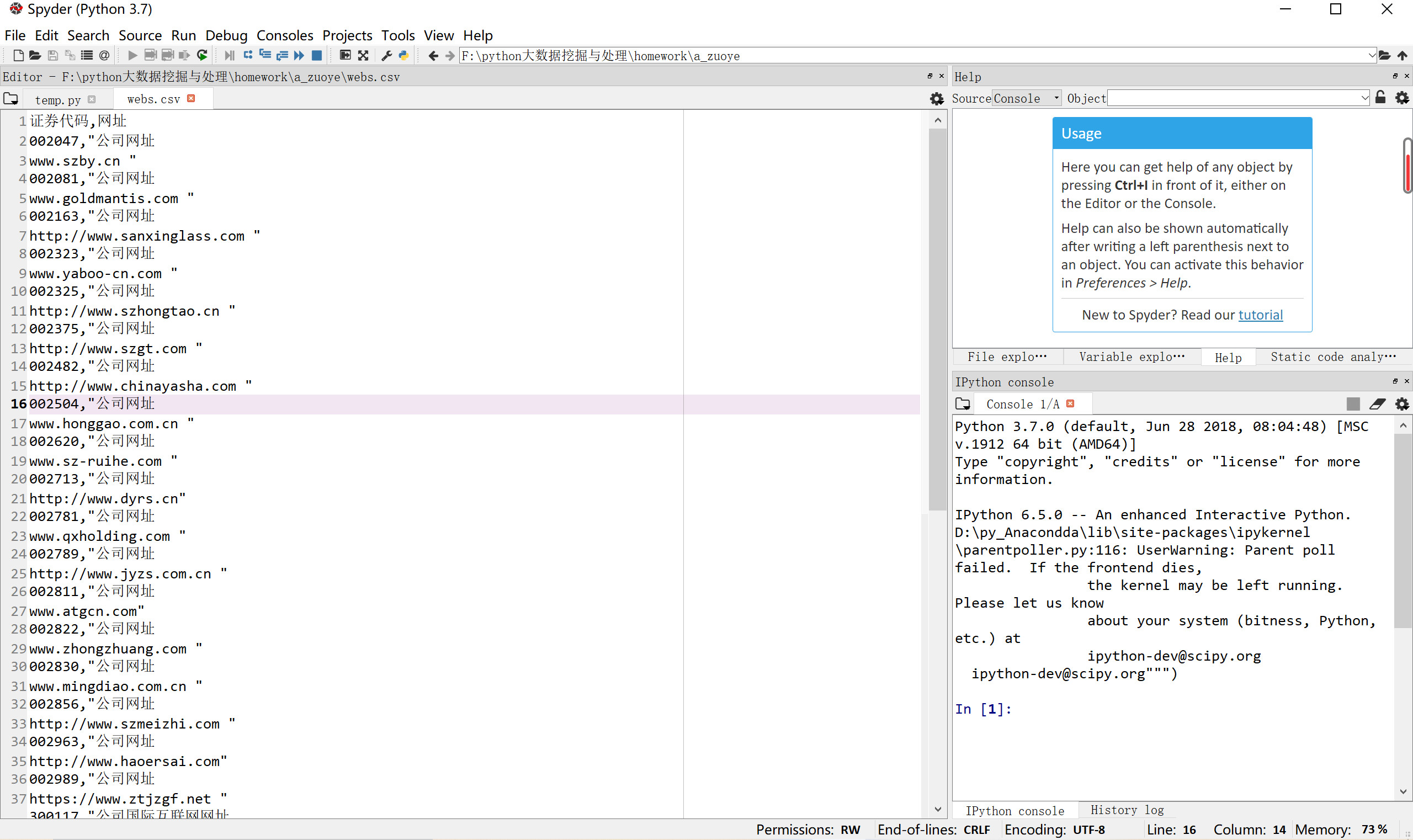Viewport: 1413px width, 840px height.
Task: Open the Projects menu
Action: (347, 35)
